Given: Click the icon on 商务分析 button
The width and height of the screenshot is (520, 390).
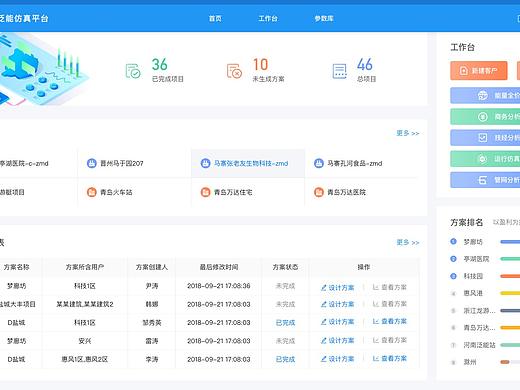Looking at the screenshot, I should (x=483, y=117).
